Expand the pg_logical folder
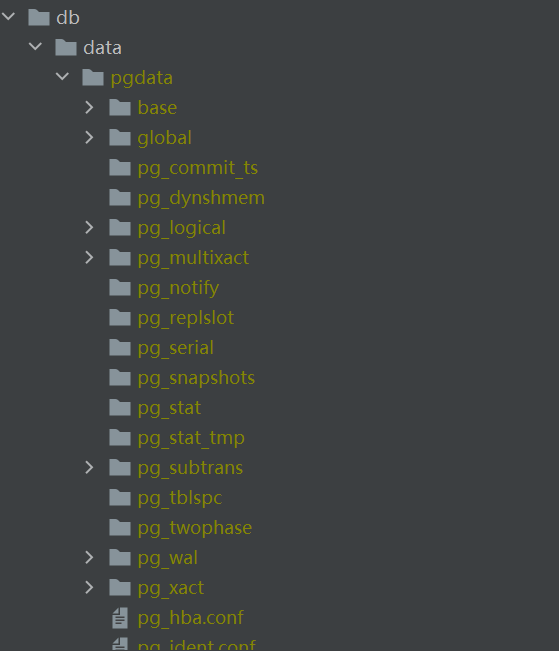This screenshot has width=559, height=651. (x=89, y=228)
